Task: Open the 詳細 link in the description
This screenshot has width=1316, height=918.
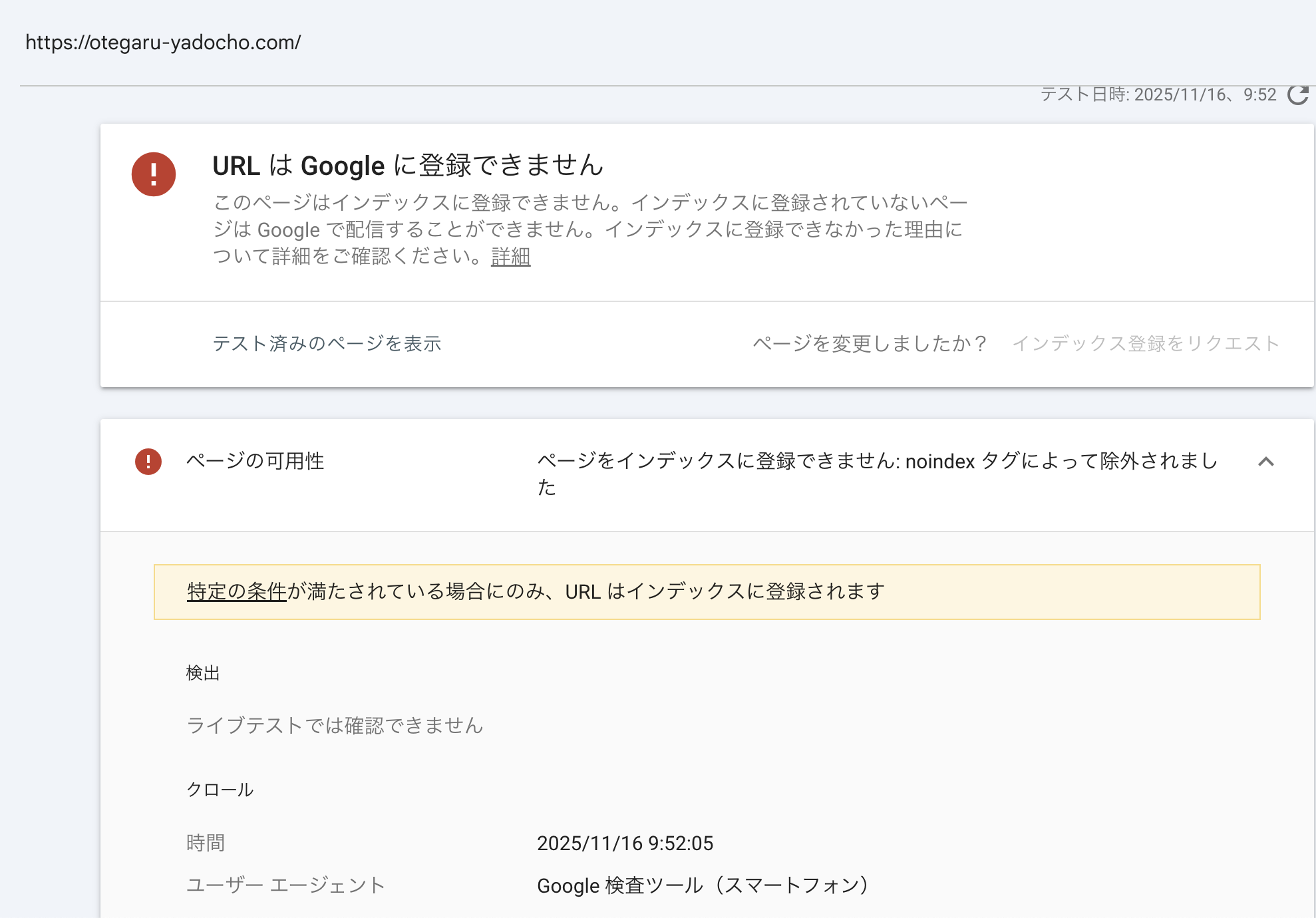Action: 510,257
